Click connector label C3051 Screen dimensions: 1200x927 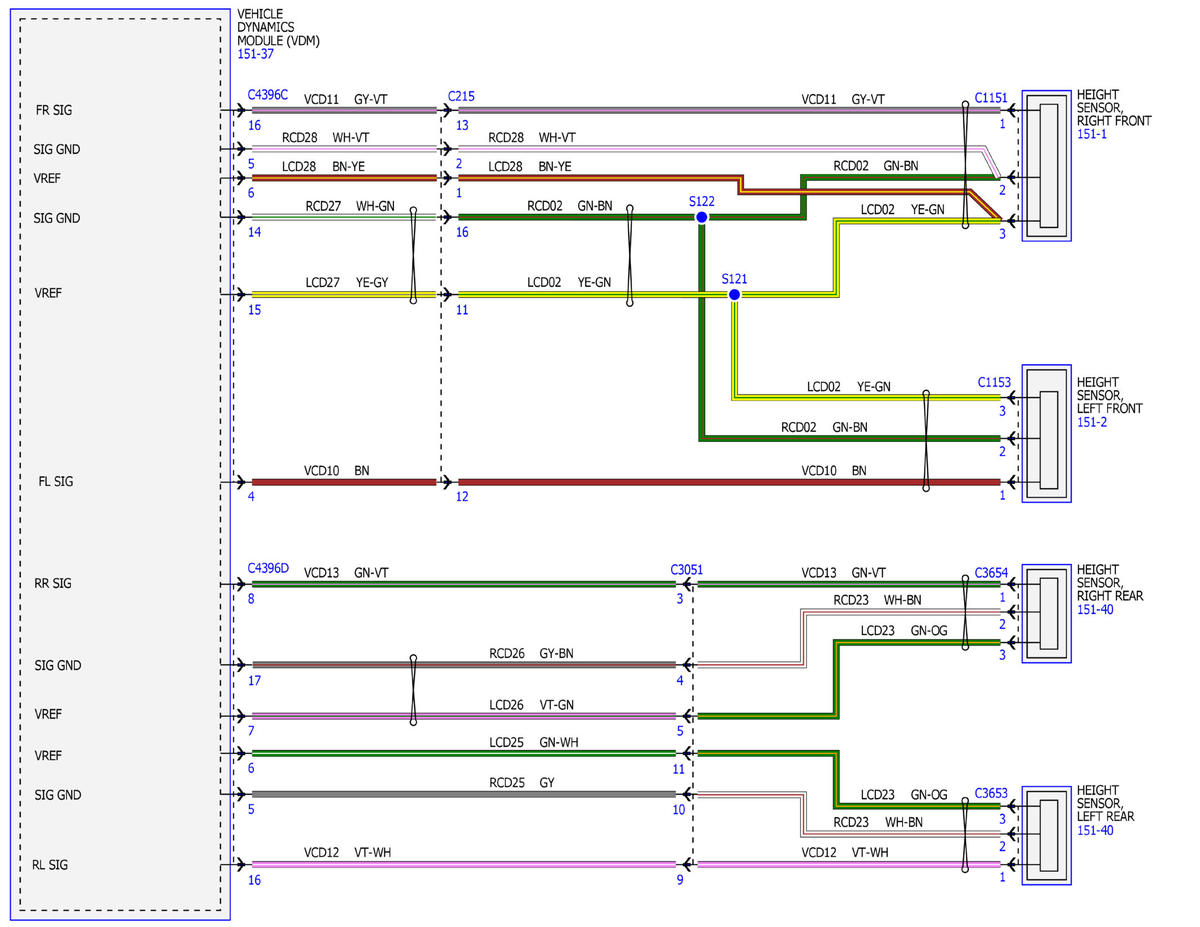pos(687,569)
